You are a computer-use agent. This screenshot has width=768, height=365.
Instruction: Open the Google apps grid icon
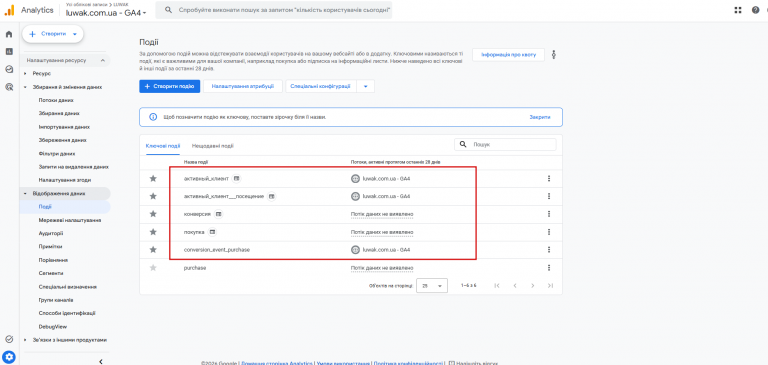click(738, 10)
